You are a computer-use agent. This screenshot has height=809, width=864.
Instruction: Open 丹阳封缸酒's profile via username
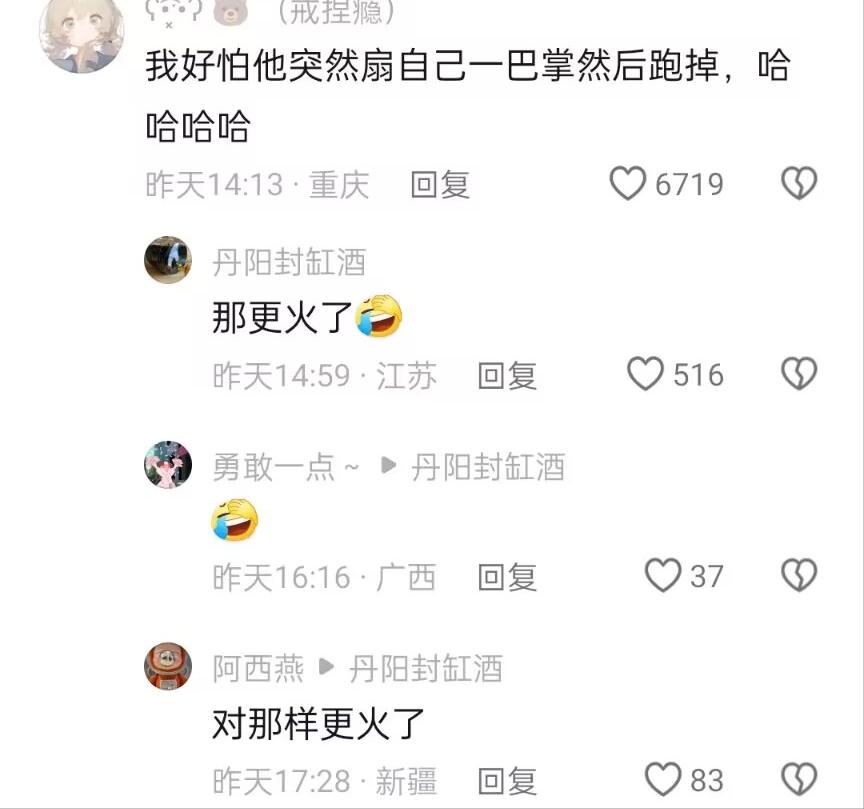pyautogui.click(x=289, y=261)
